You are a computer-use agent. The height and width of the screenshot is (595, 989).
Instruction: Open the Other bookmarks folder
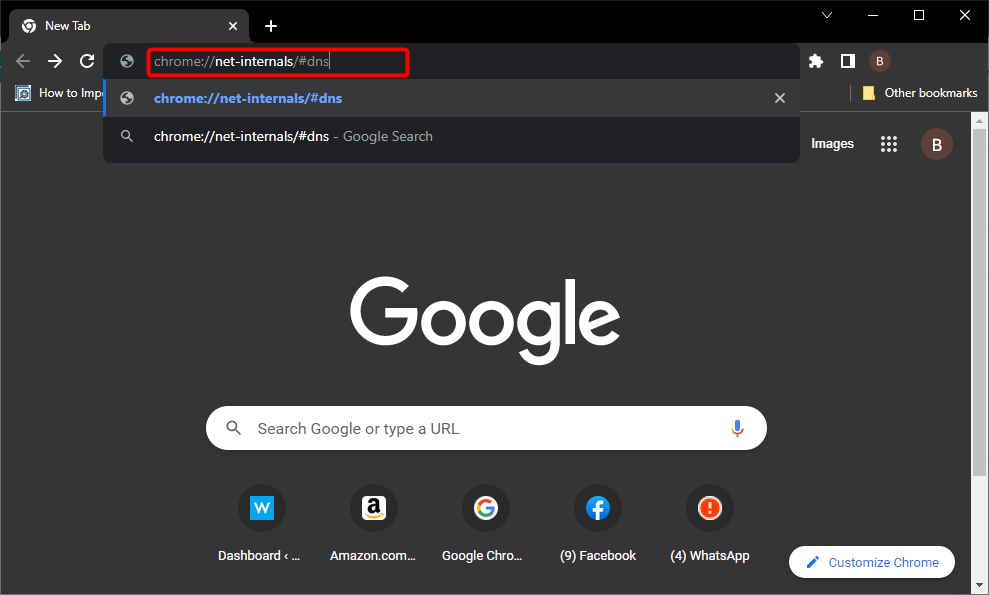click(920, 93)
